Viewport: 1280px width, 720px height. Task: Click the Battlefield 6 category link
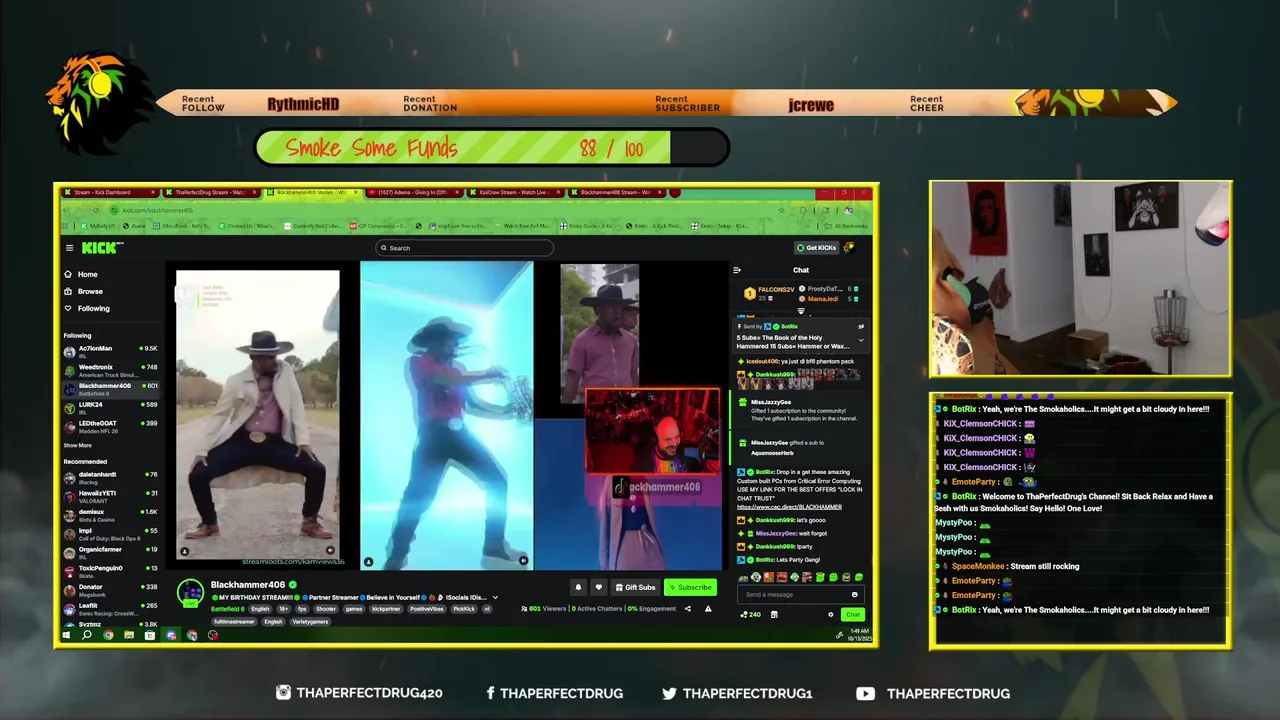pyautogui.click(x=227, y=609)
